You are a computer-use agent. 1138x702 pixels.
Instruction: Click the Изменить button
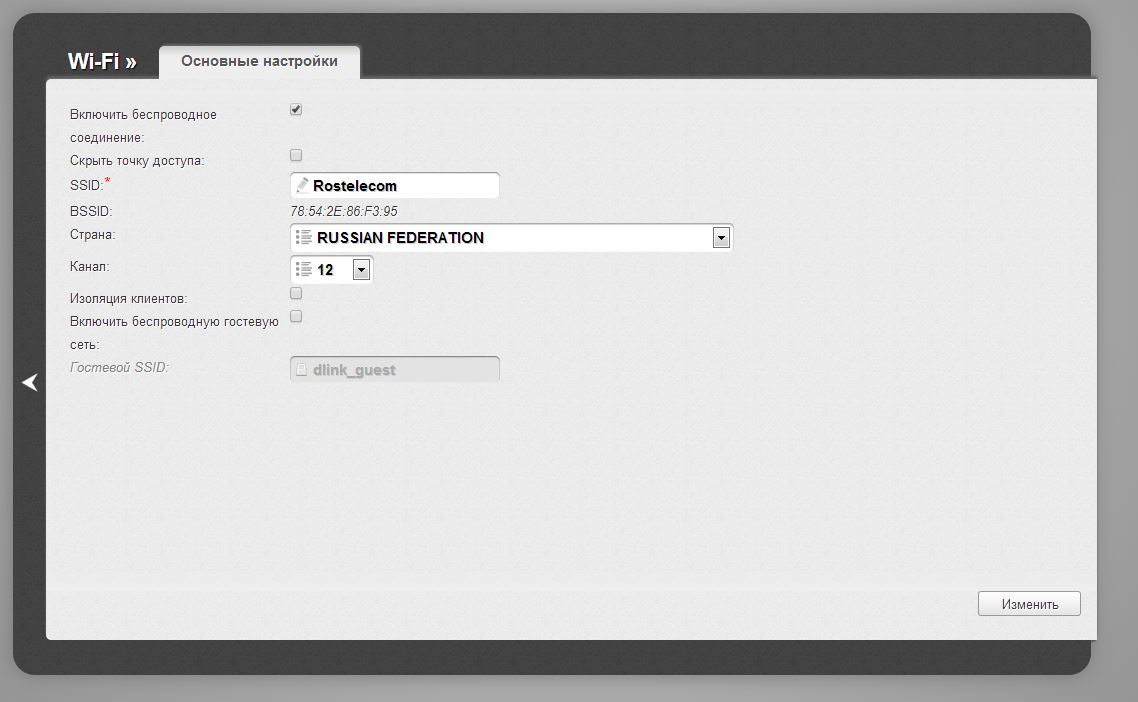1029,604
